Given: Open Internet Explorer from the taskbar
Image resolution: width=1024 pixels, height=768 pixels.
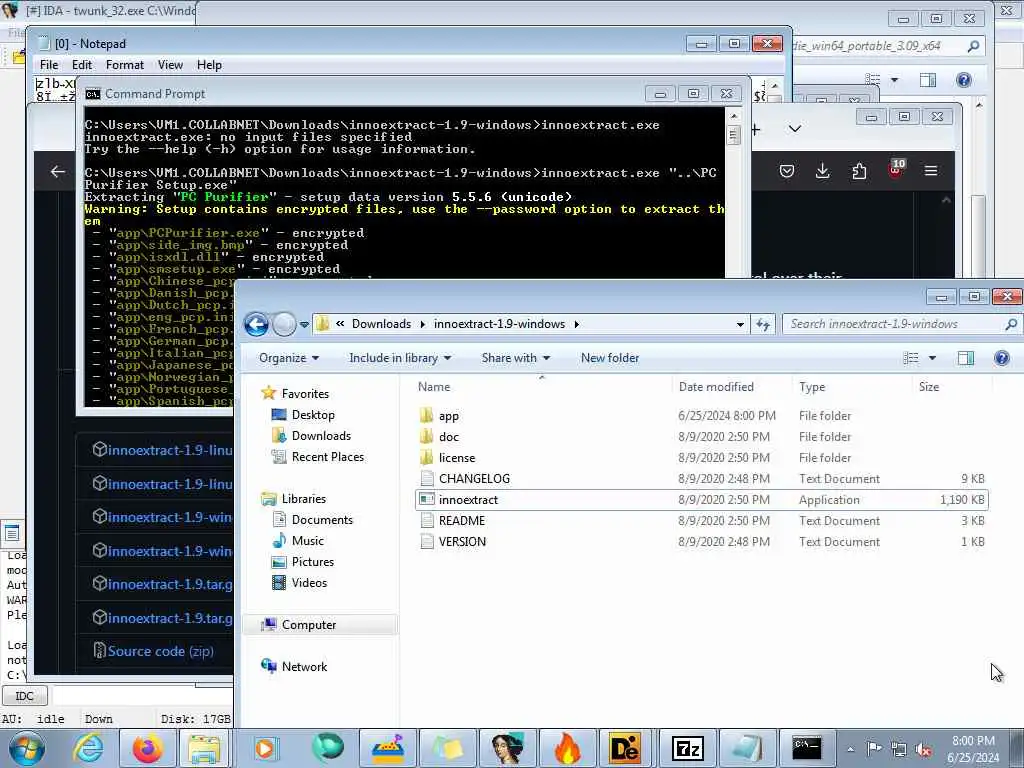Looking at the screenshot, I should tap(88, 748).
